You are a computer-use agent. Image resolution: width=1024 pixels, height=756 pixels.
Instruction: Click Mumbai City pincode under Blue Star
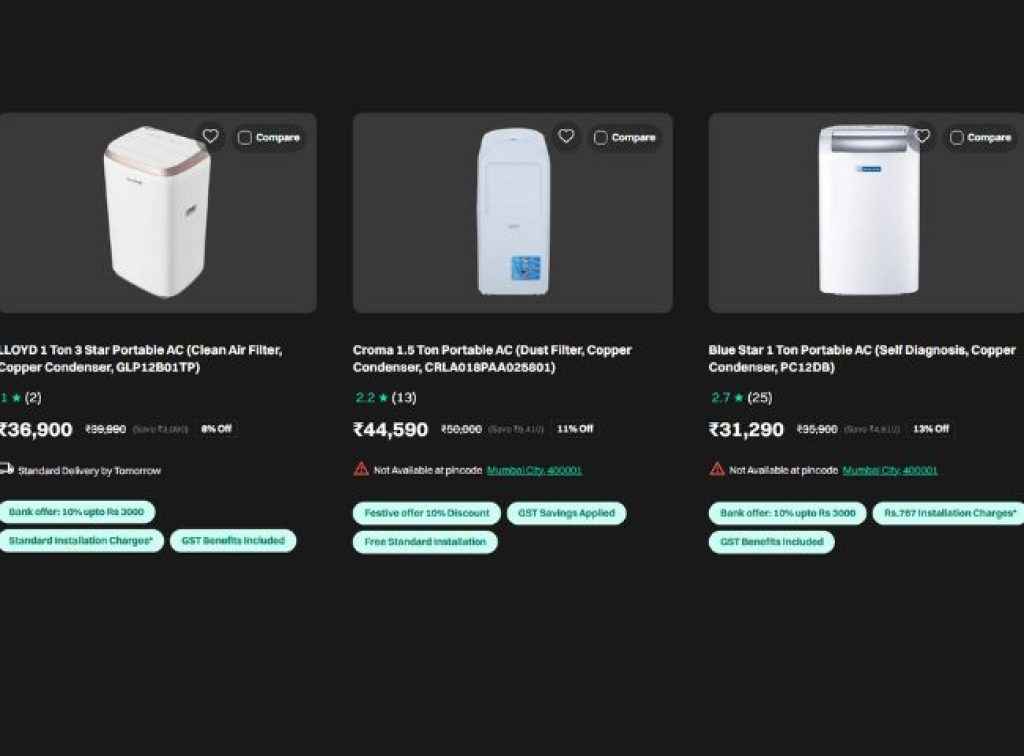(x=889, y=470)
